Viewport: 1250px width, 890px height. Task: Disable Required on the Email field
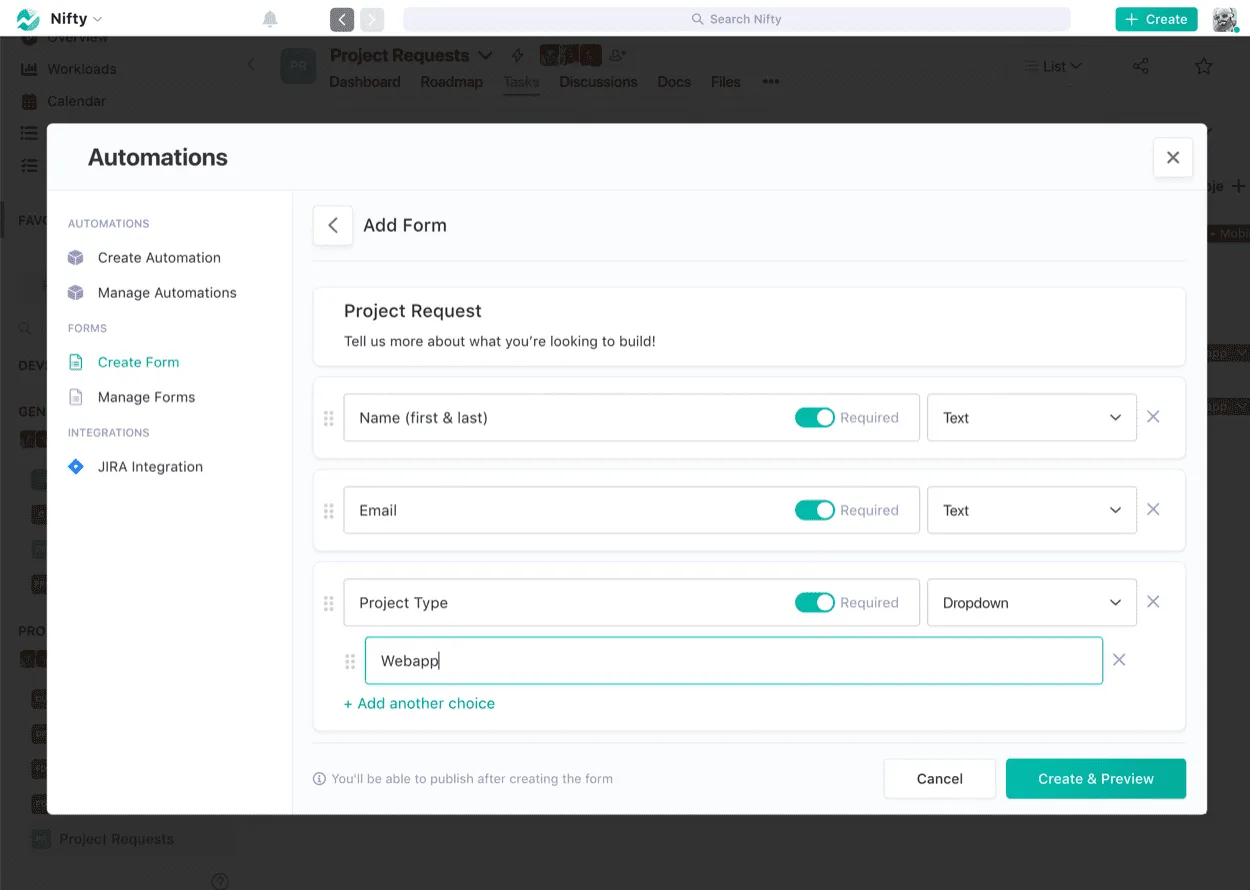point(815,510)
